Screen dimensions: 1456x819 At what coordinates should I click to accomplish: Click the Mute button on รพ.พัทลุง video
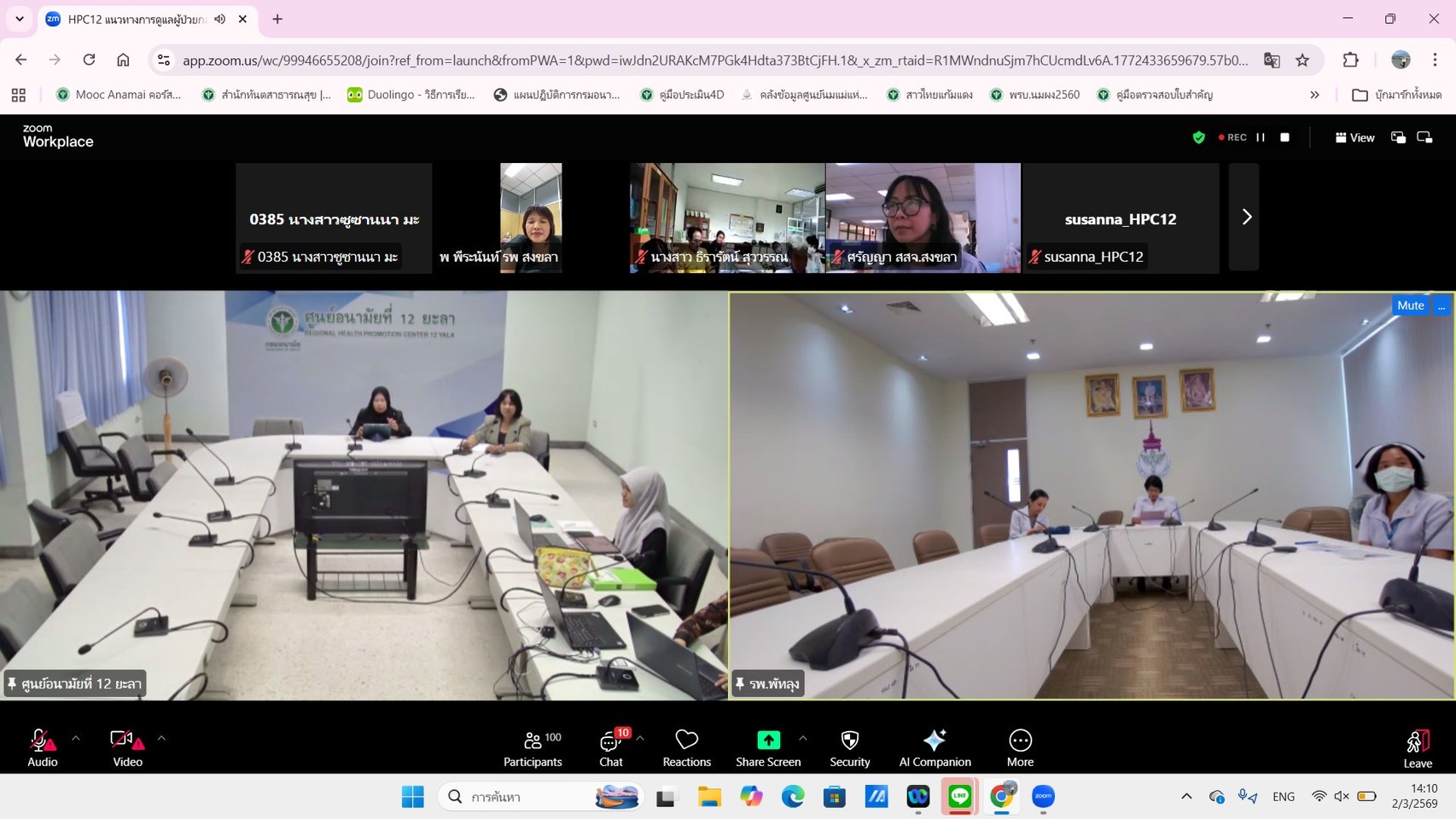[x=1410, y=305]
